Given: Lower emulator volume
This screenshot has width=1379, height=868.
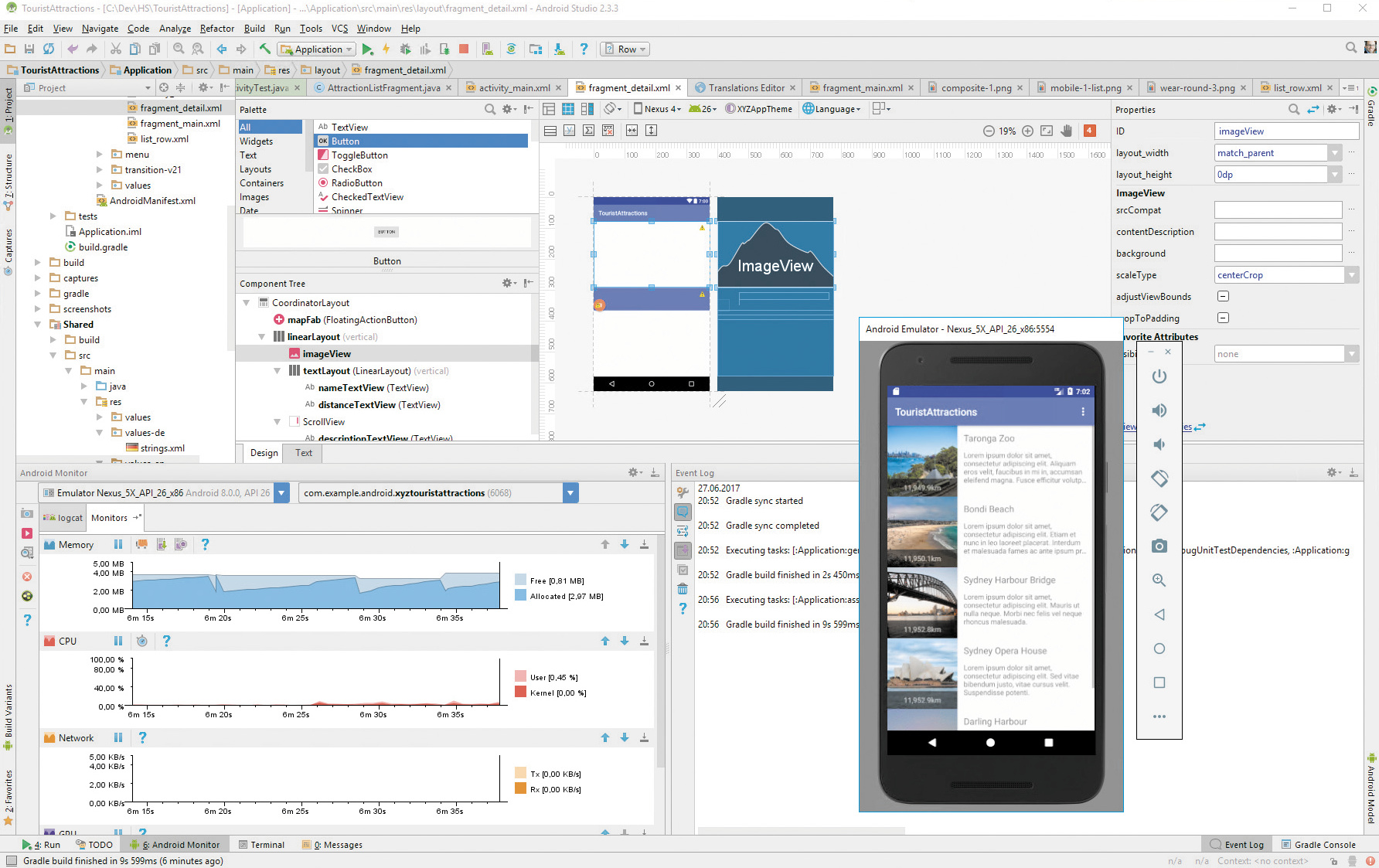Looking at the screenshot, I should point(1159,444).
